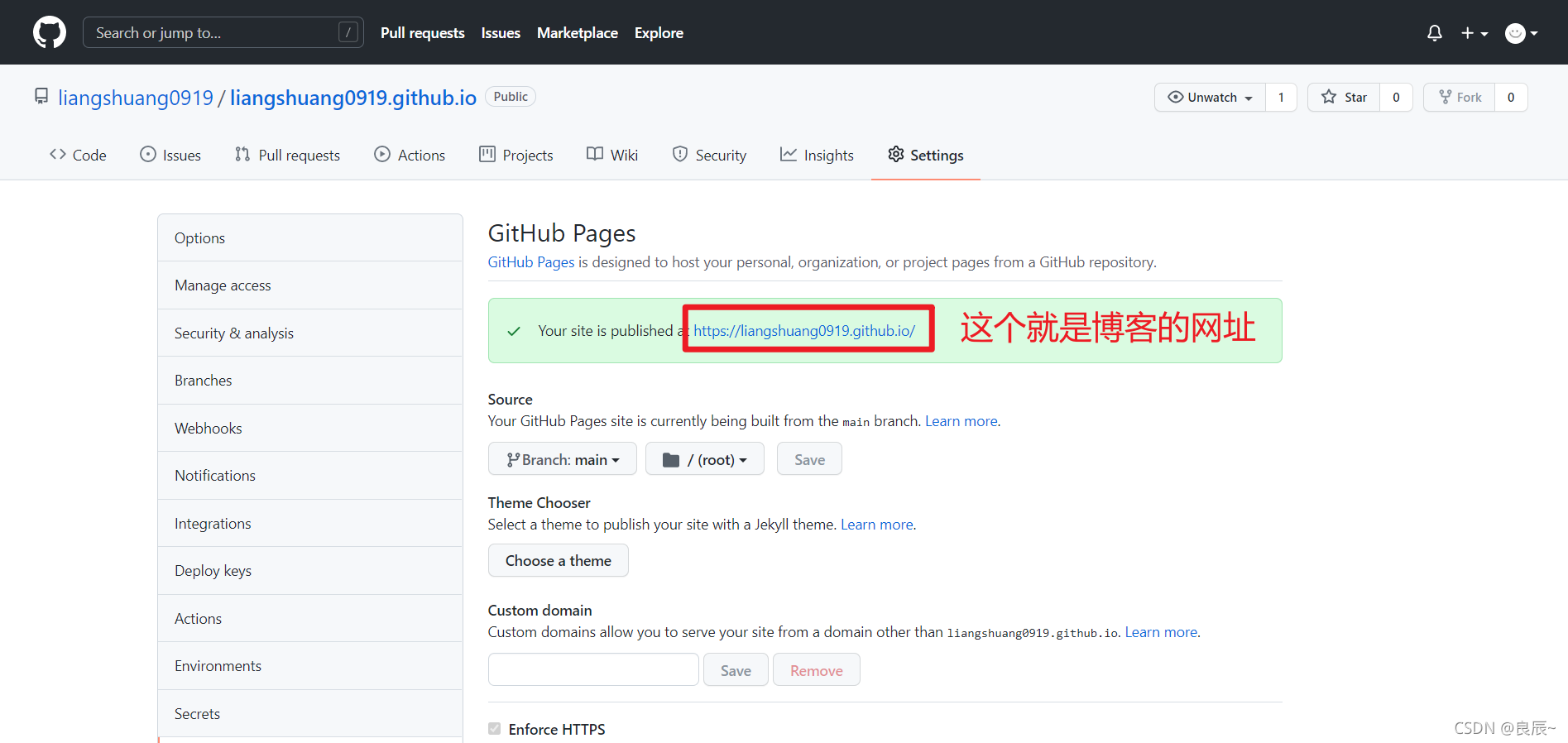Toggle the Enforce HTTPS checkbox
This screenshot has height=743, width=1568.
point(494,729)
